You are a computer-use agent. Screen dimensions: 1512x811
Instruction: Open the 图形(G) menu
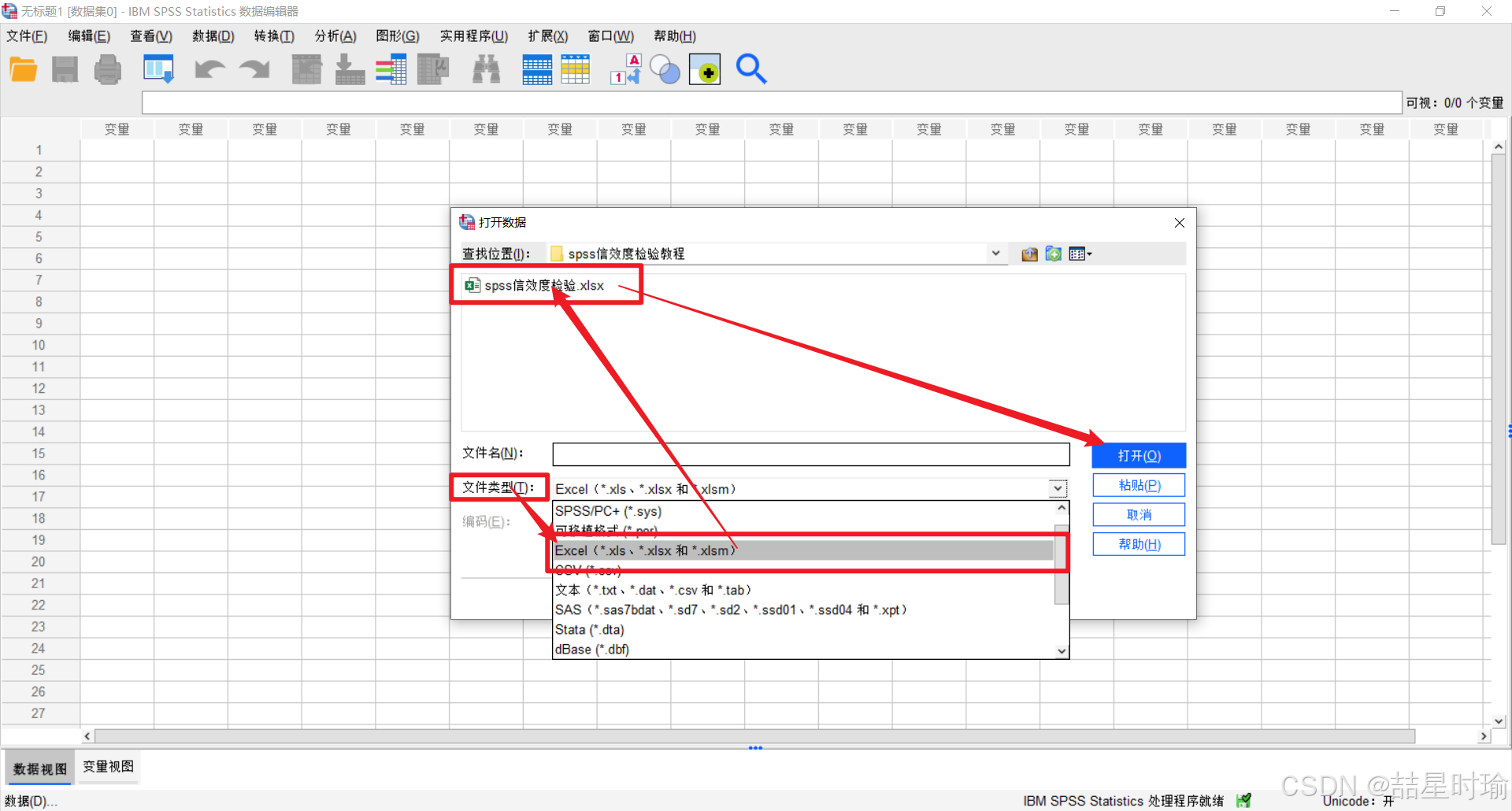click(x=398, y=36)
